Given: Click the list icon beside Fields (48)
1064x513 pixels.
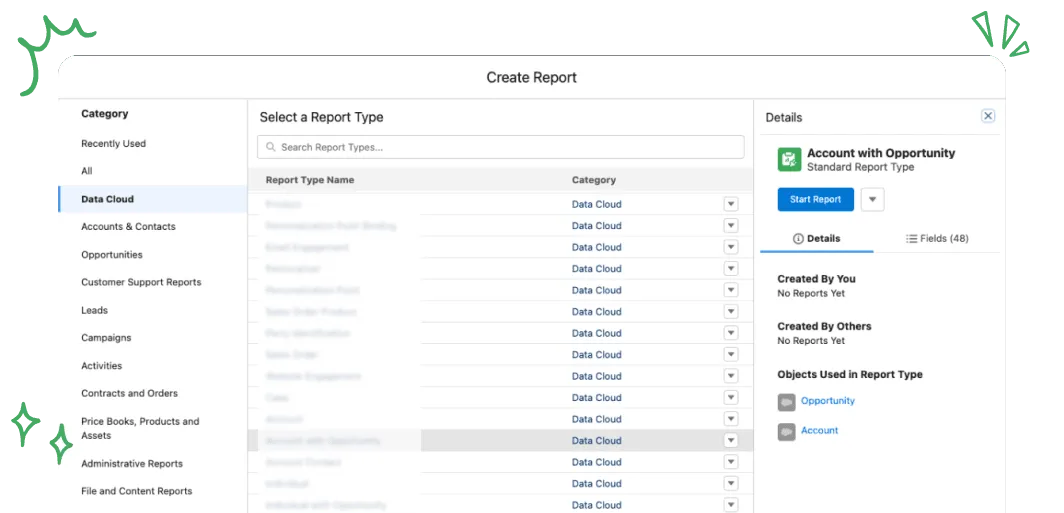Looking at the screenshot, I should [911, 239].
